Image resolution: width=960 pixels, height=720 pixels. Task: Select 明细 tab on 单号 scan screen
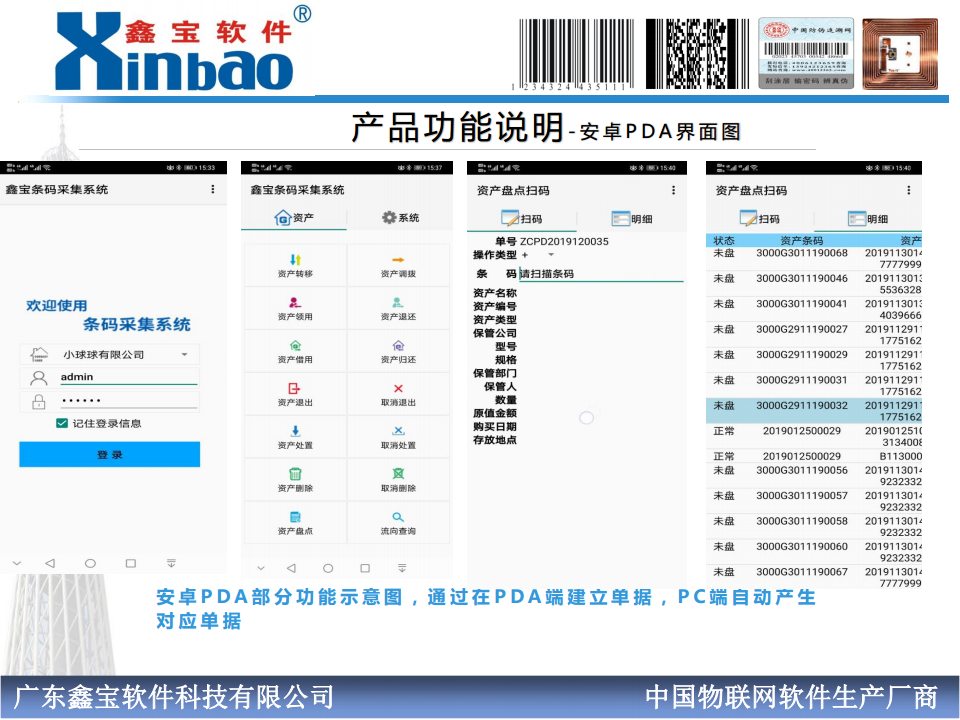(632, 219)
